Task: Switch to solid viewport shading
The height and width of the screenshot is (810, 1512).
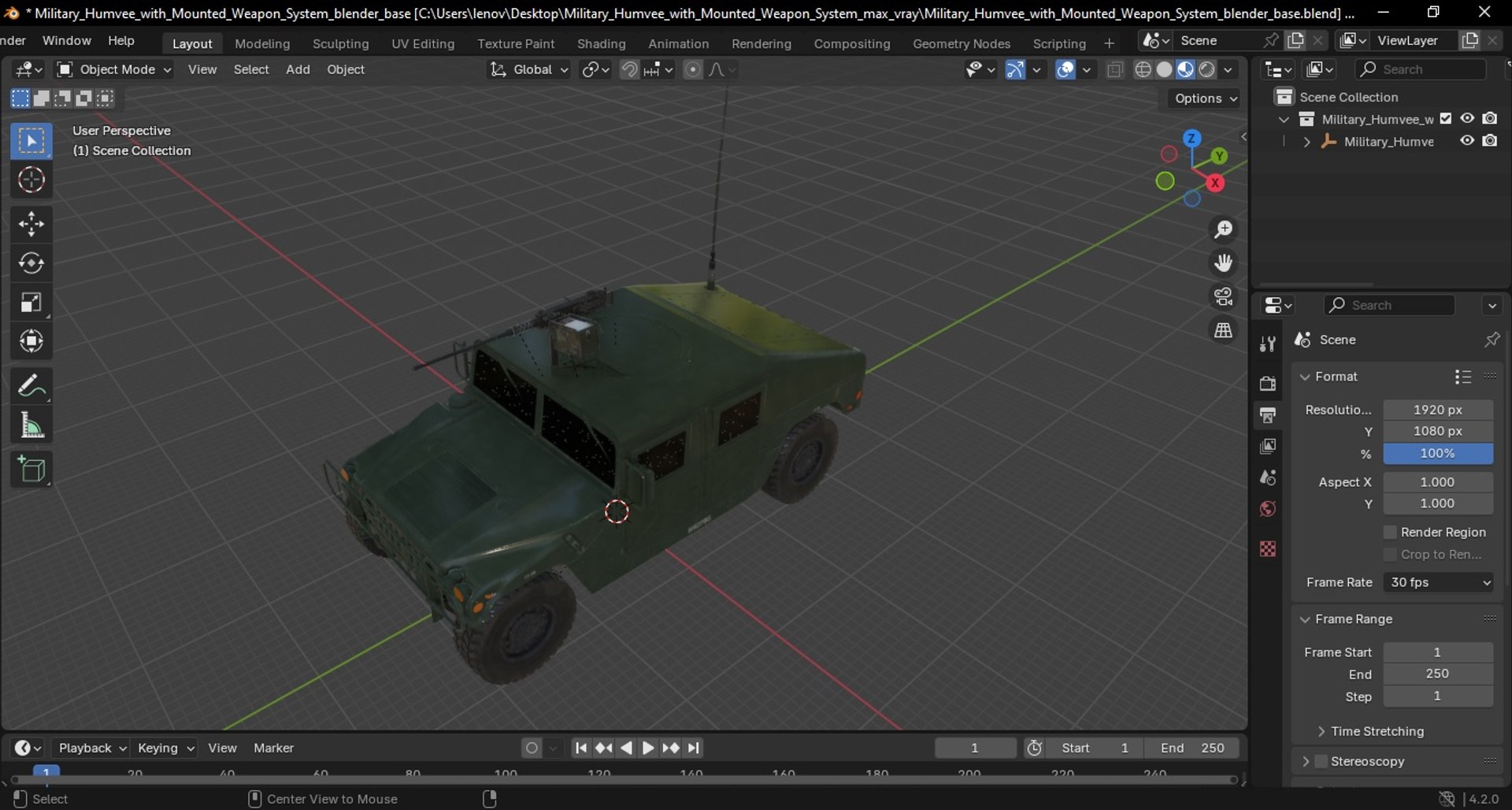Action: 1165,70
